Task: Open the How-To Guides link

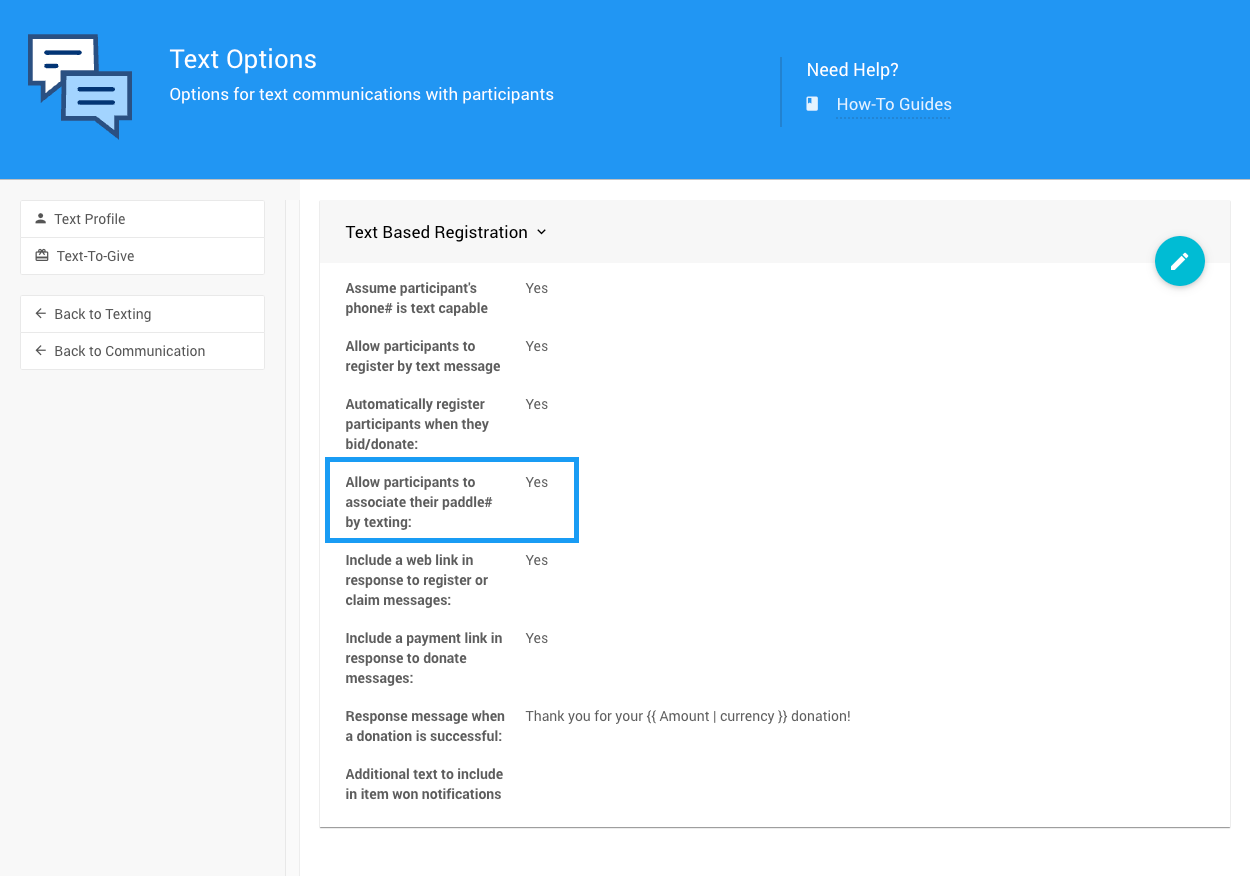Action: point(894,104)
